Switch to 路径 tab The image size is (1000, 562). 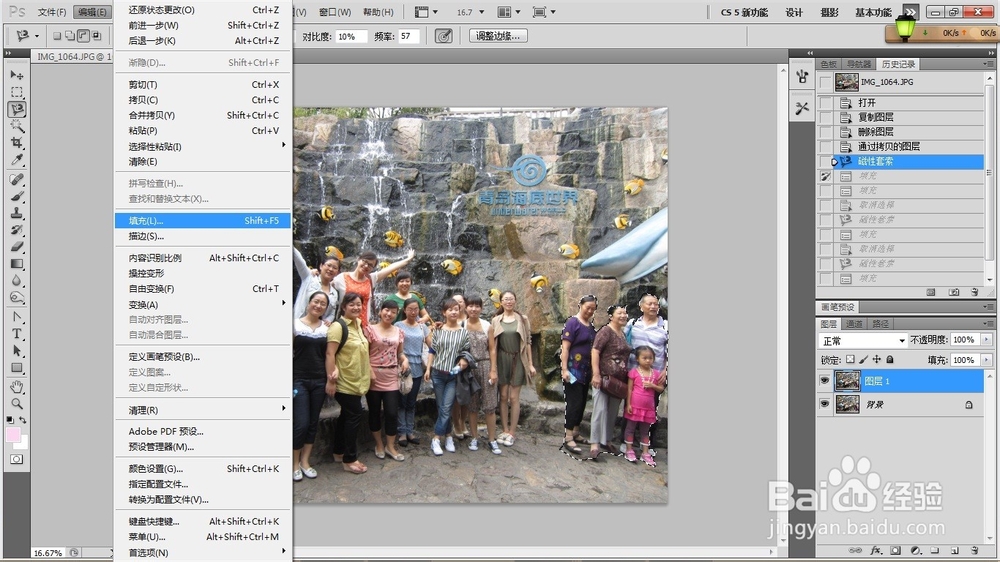click(x=880, y=324)
